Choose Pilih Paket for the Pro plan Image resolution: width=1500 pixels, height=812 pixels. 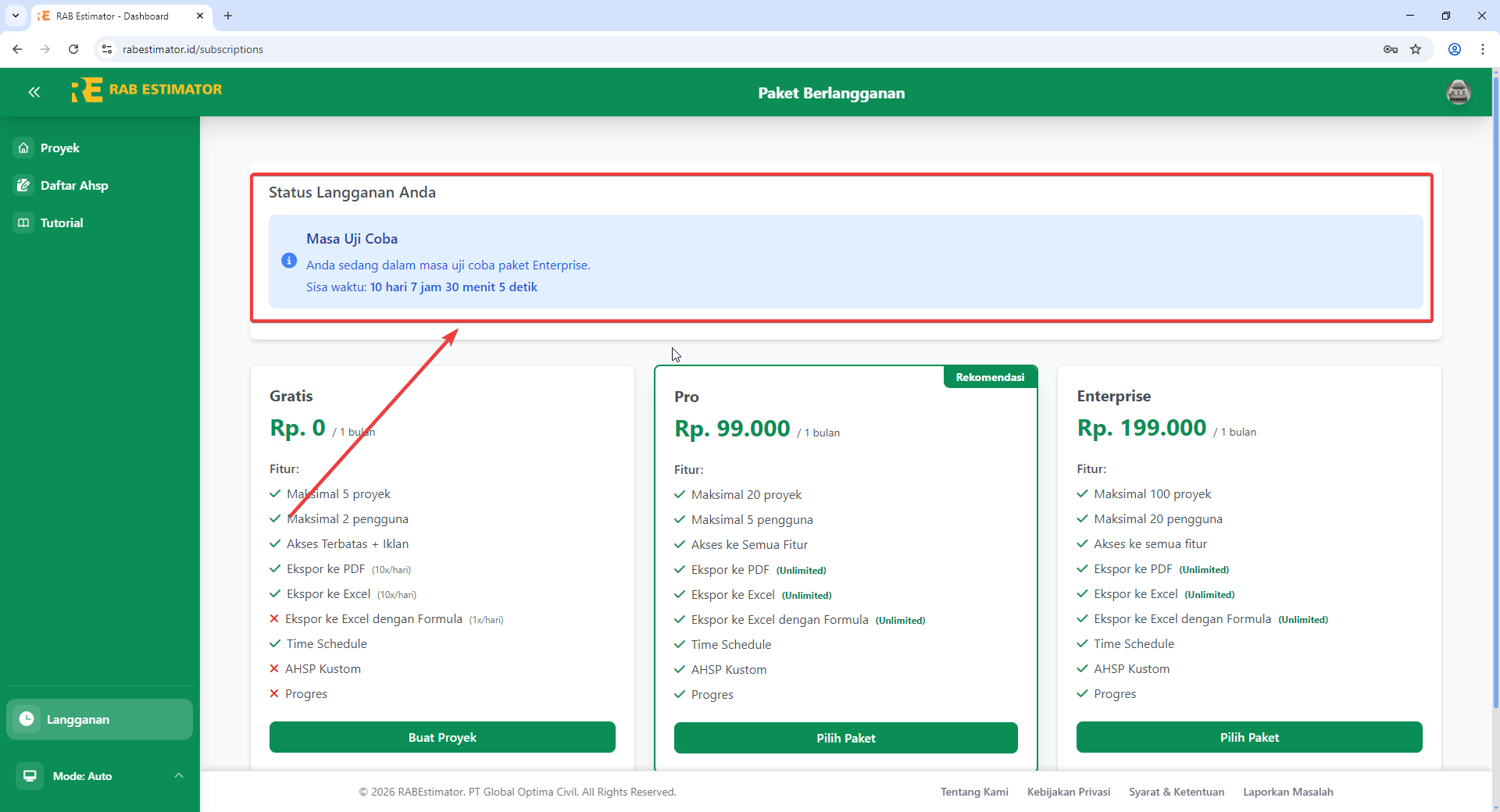846,738
